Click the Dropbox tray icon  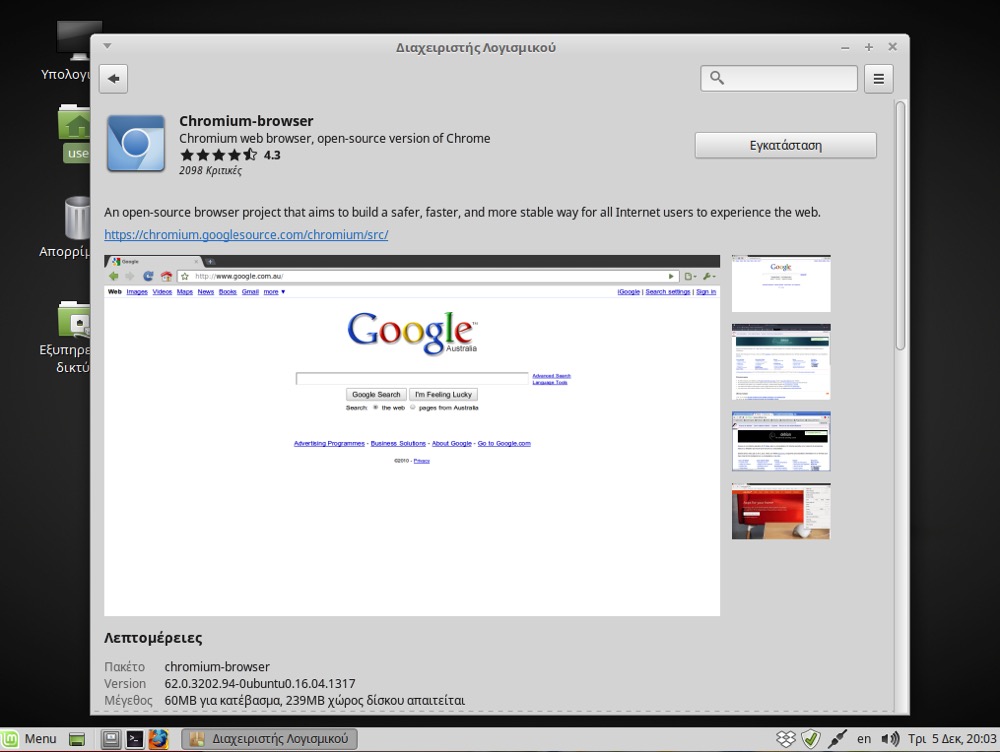click(786, 739)
